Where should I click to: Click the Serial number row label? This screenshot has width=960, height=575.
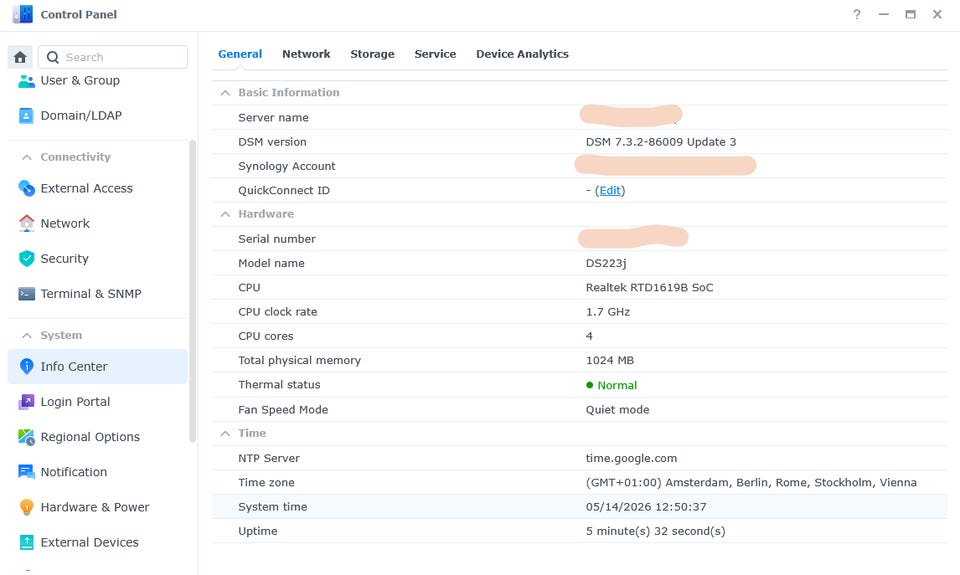(x=277, y=239)
